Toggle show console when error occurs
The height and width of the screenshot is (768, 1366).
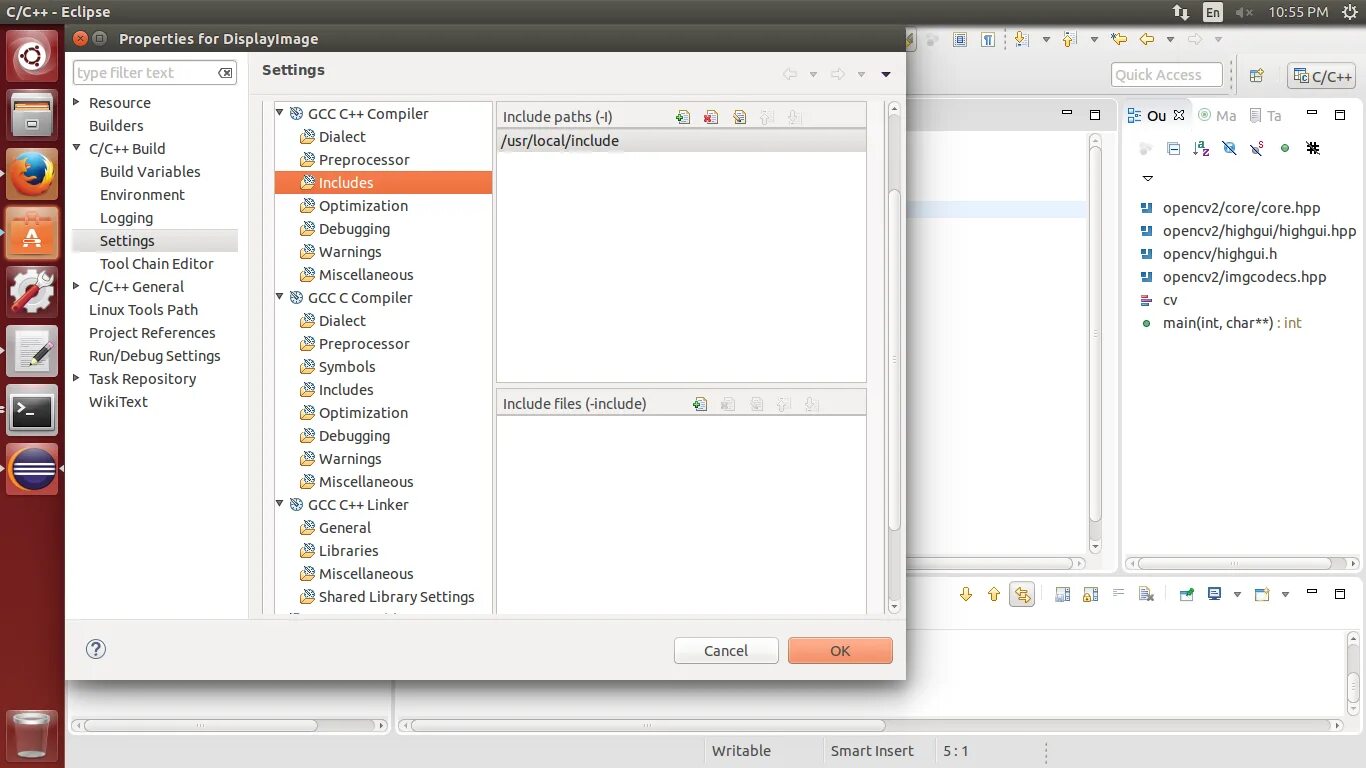[1022, 594]
